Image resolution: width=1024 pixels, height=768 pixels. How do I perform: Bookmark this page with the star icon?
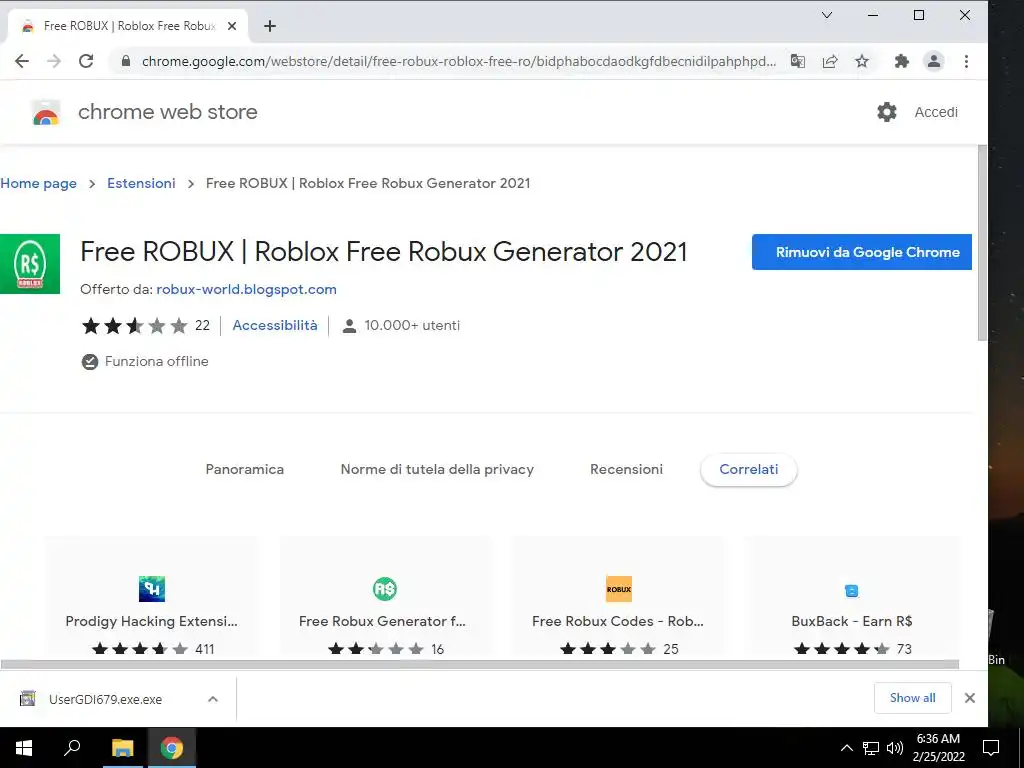862,61
